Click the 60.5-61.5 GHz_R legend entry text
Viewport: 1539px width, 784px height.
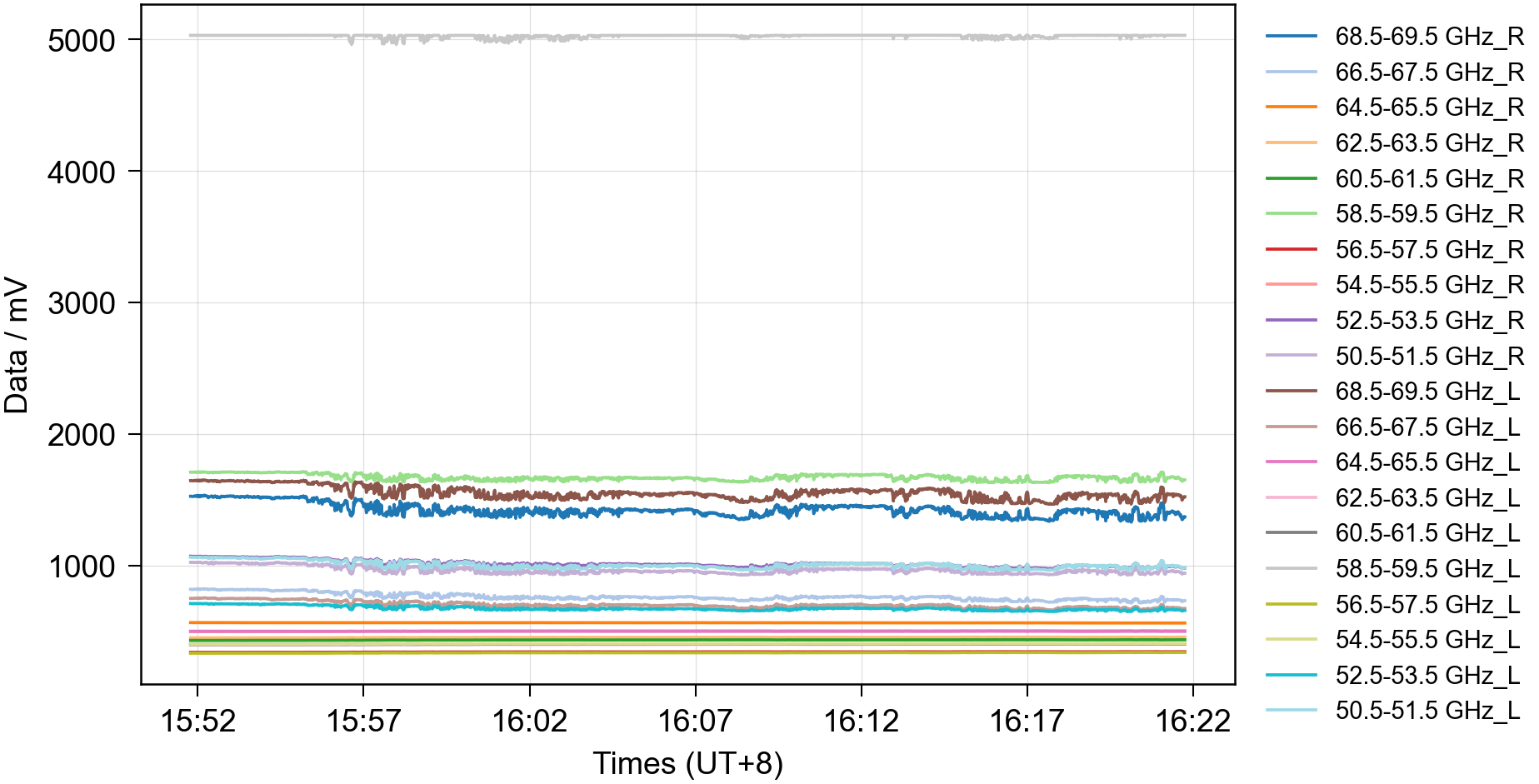pos(1428,178)
